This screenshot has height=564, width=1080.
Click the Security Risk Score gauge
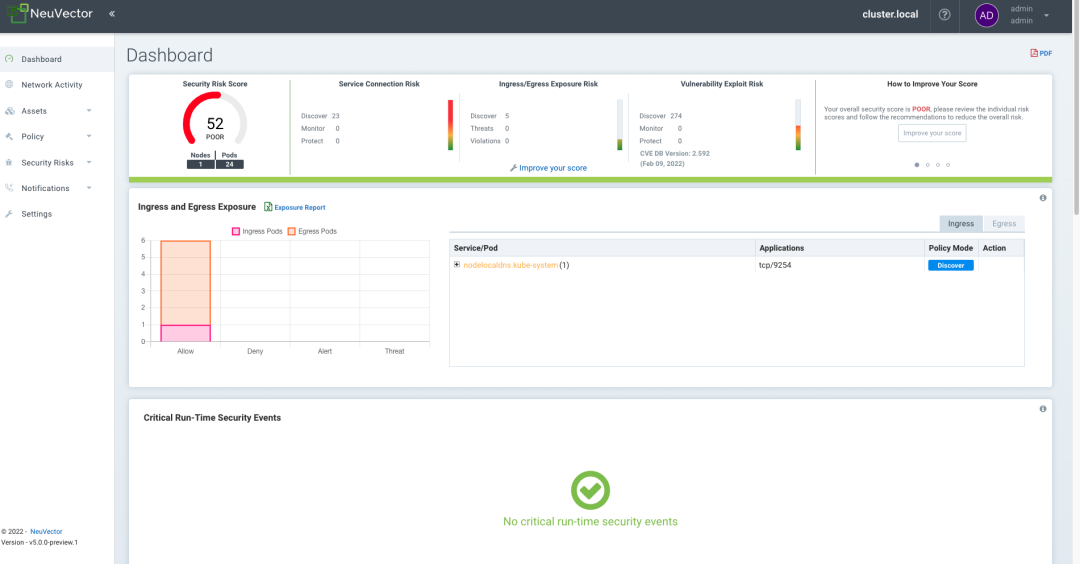(x=215, y=120)
